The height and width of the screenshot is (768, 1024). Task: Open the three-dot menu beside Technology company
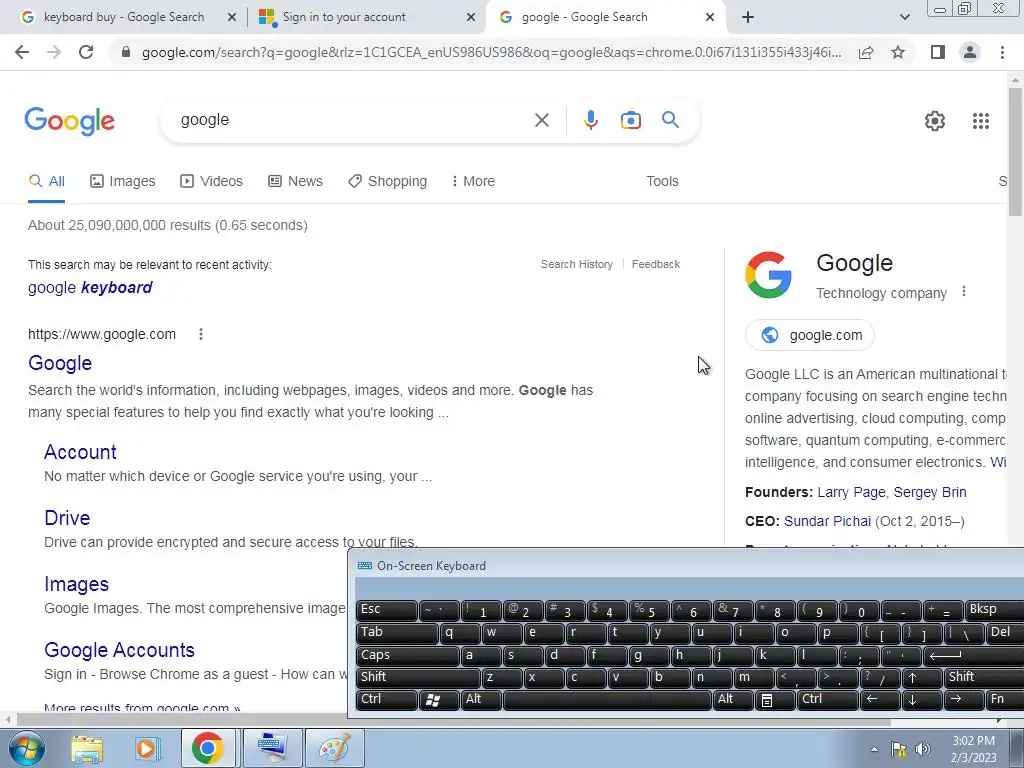pos(963,292)
